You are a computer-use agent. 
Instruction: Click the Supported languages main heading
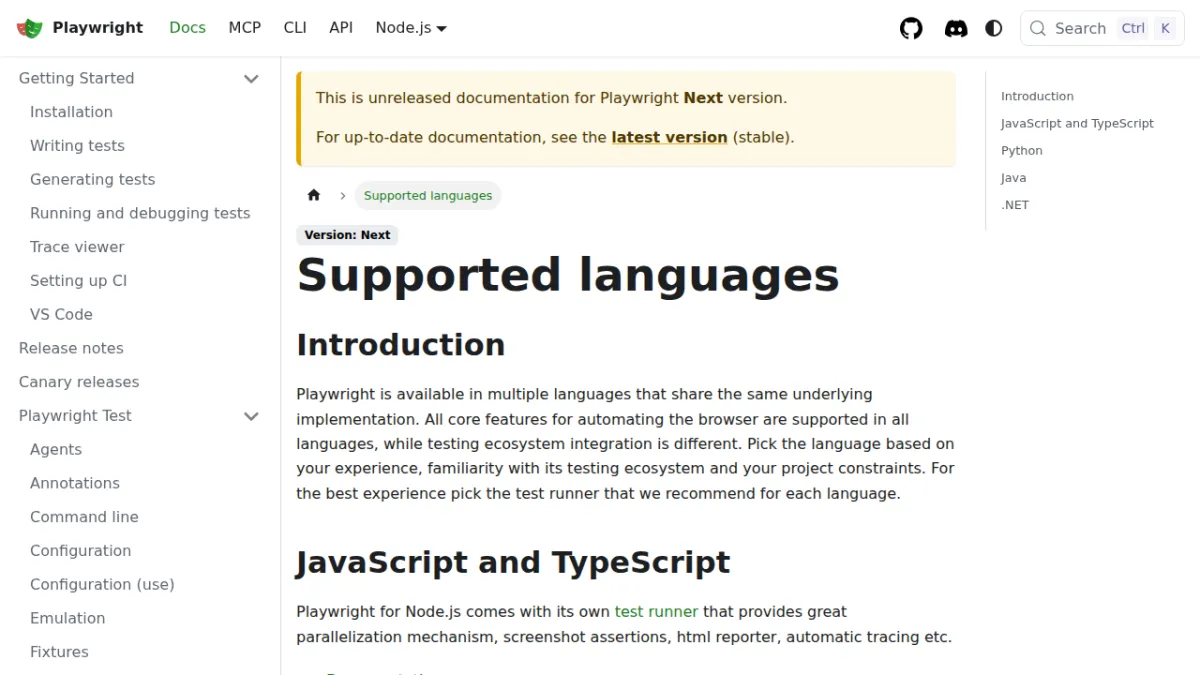(568, 275)
